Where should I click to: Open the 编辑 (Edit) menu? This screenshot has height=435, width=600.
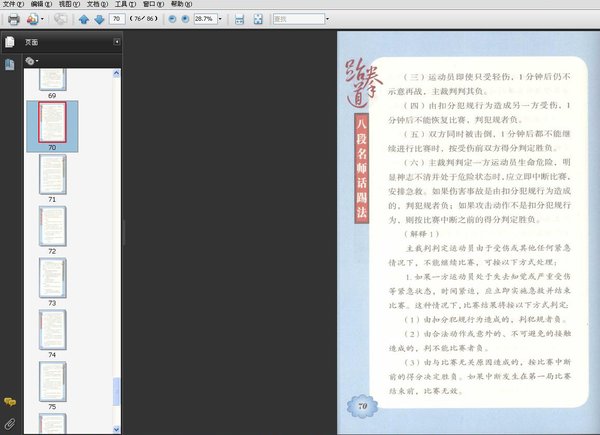(x=41, y=4)
